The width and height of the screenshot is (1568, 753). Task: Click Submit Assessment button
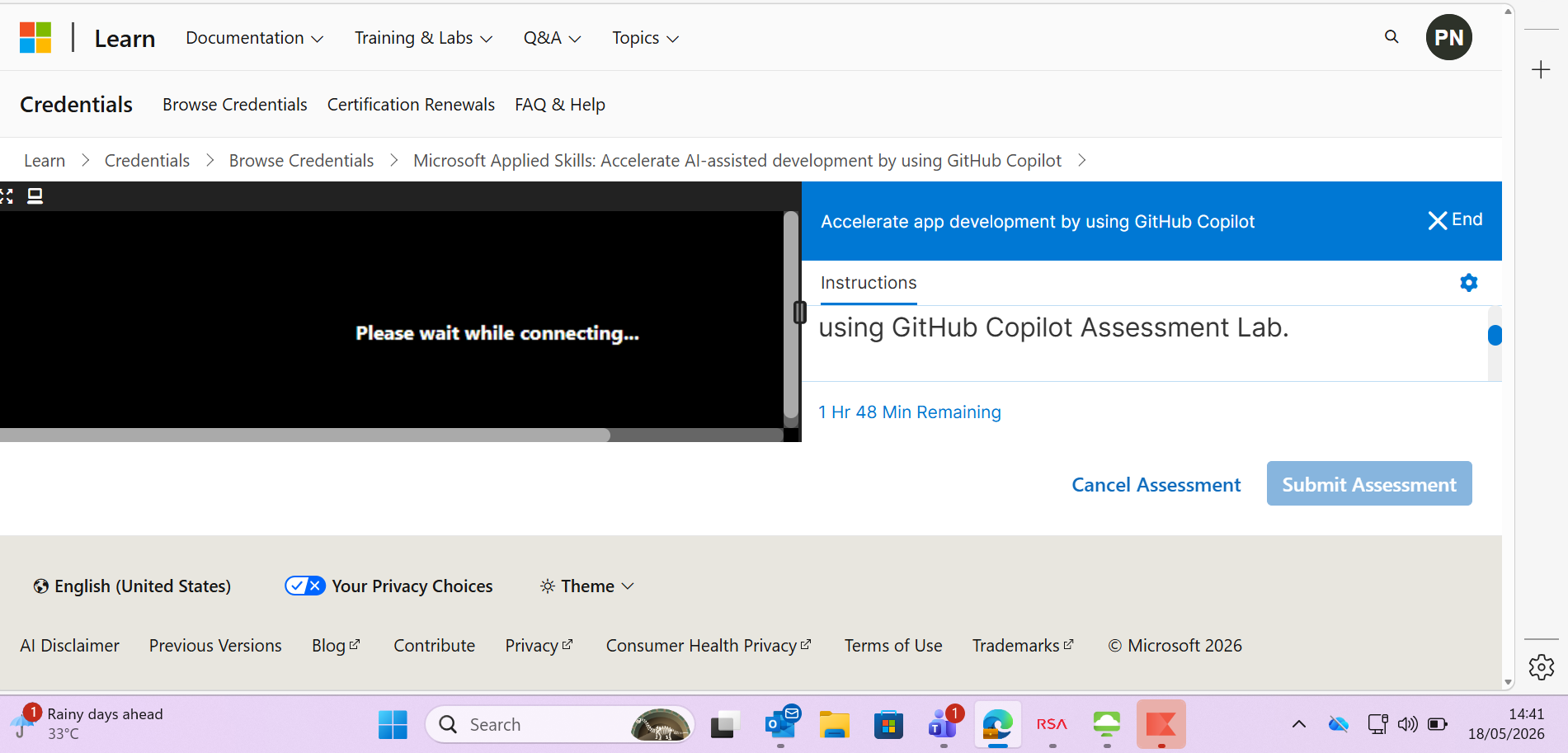(1369, 484)
